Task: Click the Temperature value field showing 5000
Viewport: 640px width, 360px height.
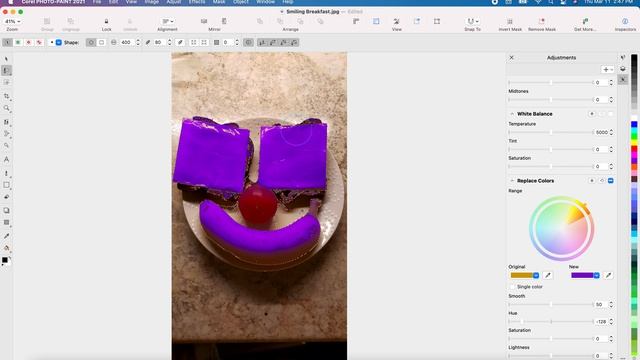Action: (x=601, y=132)
